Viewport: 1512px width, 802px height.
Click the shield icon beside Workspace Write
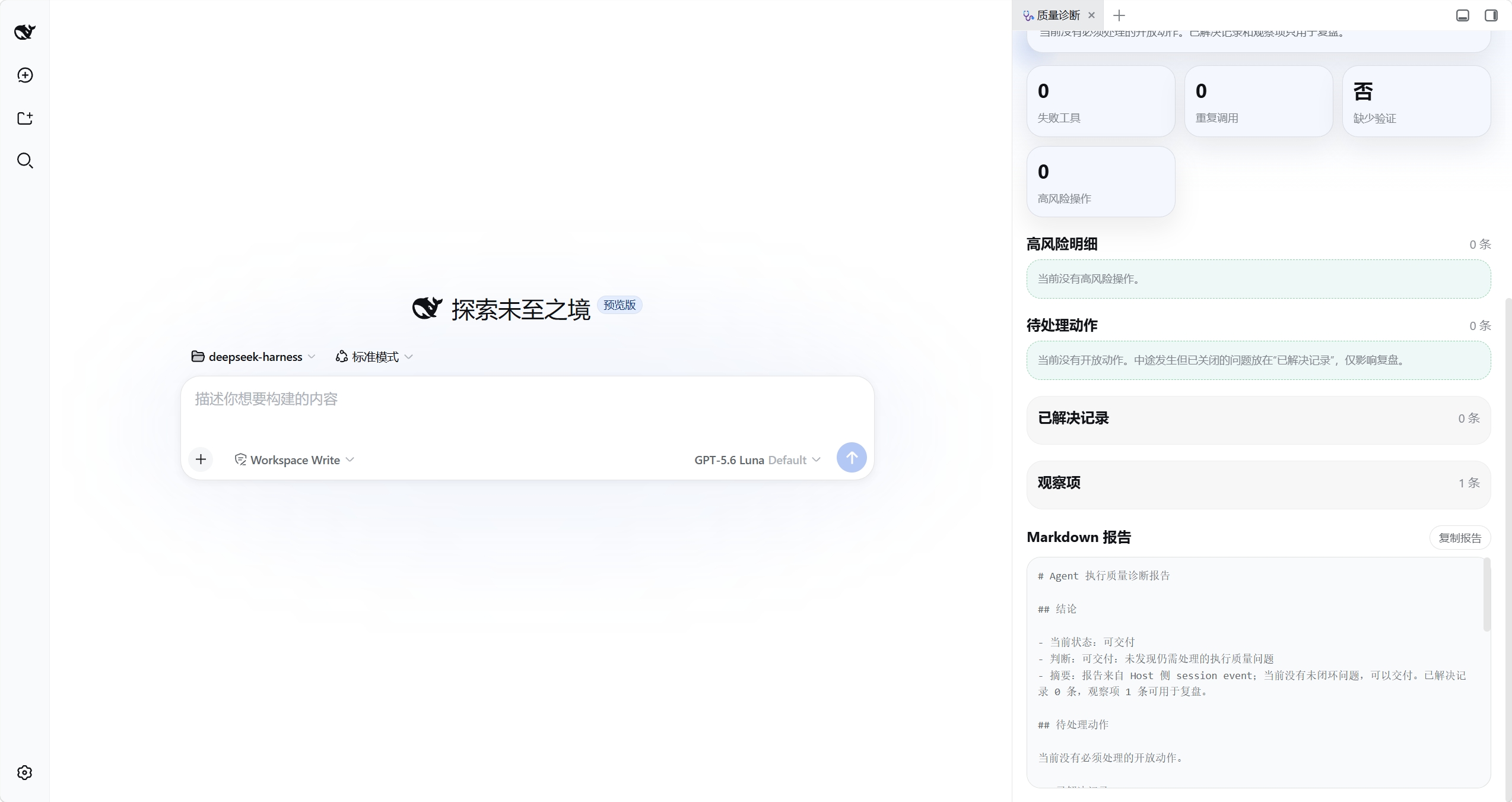(240, 459)
